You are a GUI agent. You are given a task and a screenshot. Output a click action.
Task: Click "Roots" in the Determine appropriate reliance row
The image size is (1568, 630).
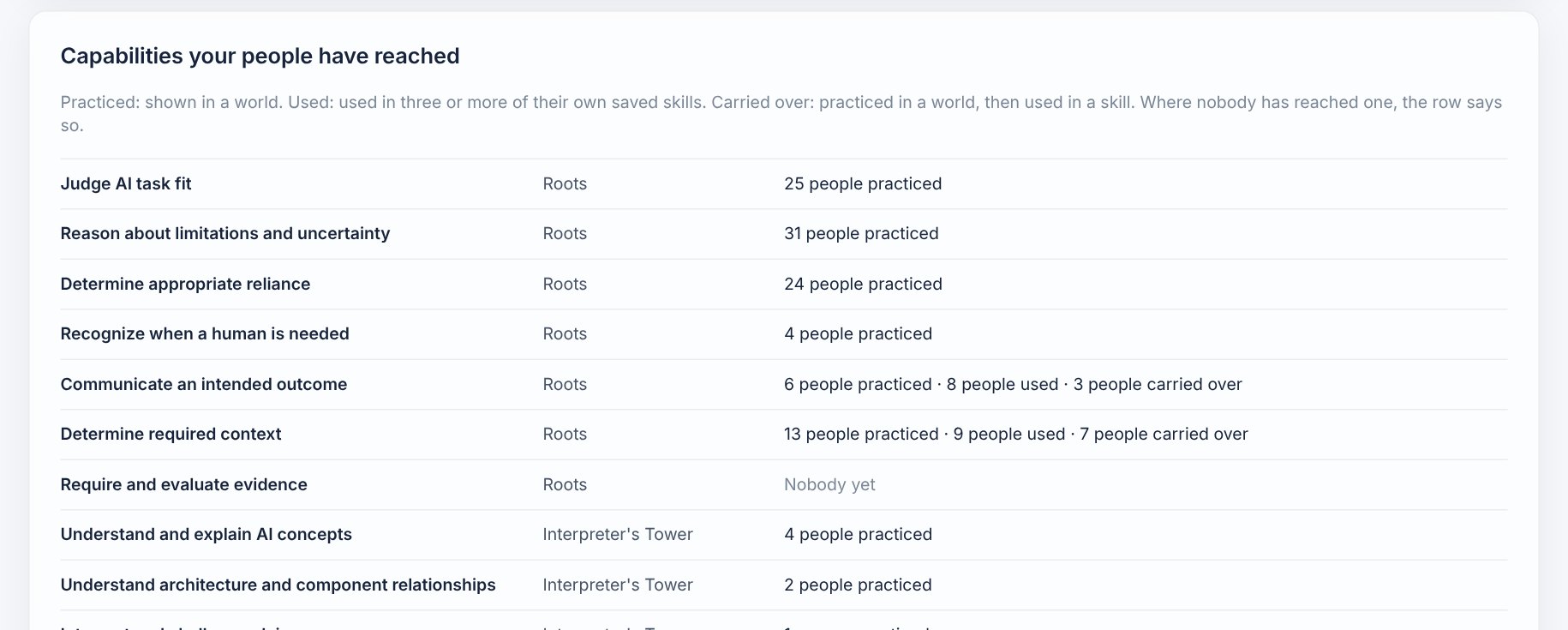tap(565, 284)
